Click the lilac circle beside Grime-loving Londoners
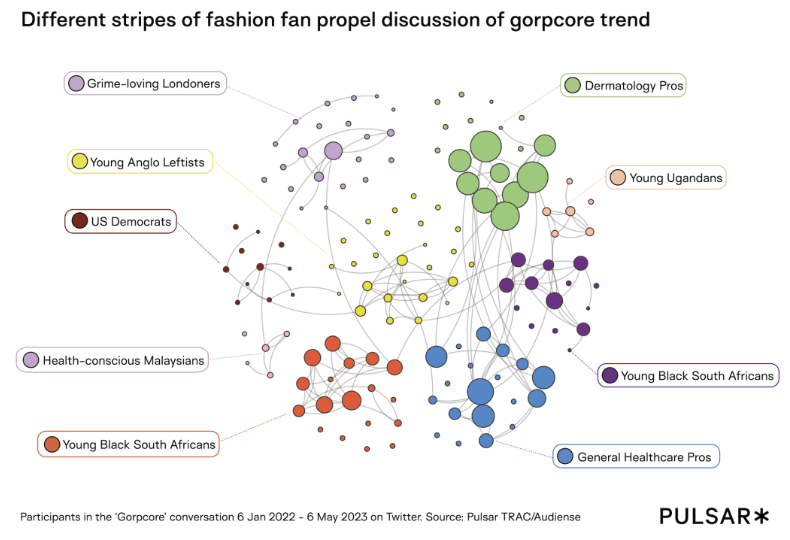Viewport: 790px width, 540px height. coord(77,84)
